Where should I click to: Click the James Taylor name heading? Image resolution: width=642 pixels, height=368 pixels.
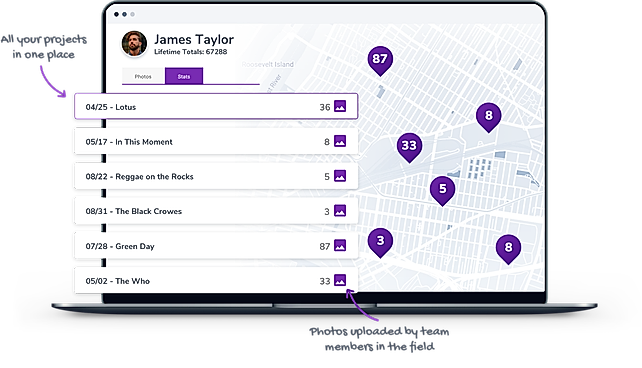click(x=194, y=39)
